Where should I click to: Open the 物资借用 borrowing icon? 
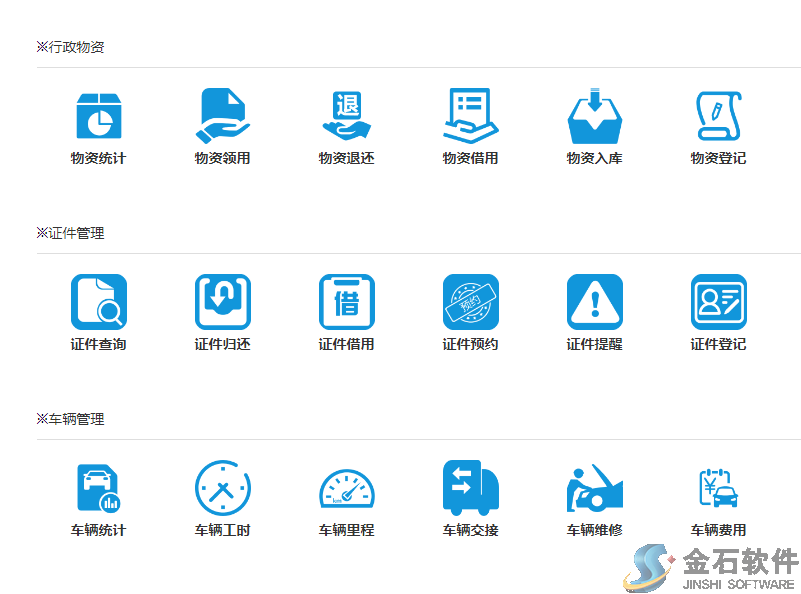click(470, 116)
